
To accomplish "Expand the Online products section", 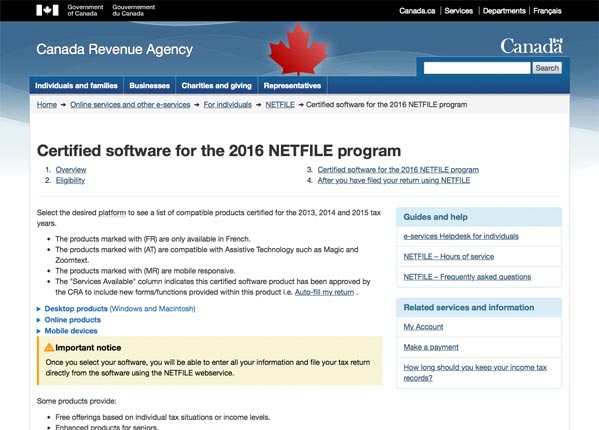I will click(x=73, y=320).
